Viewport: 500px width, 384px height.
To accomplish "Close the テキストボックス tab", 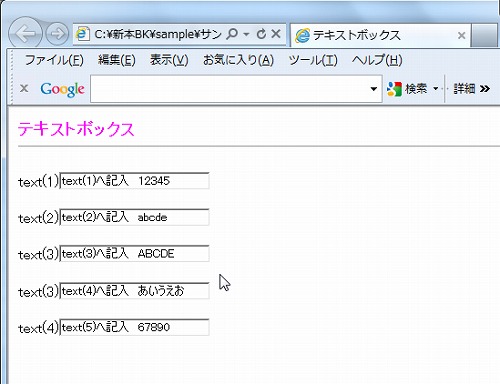I will pos(462,35).
